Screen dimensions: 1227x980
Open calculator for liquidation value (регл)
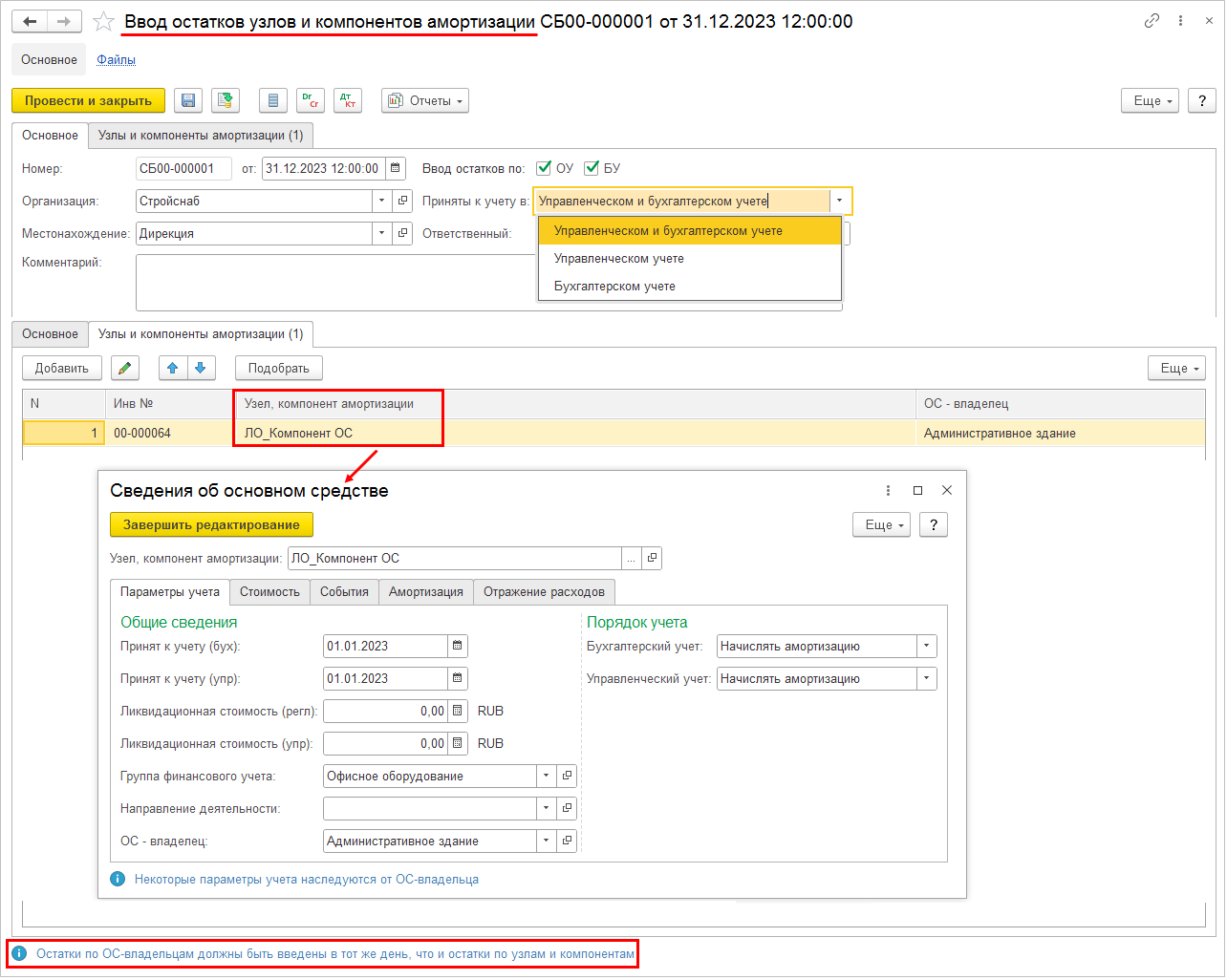coord(458,712)
